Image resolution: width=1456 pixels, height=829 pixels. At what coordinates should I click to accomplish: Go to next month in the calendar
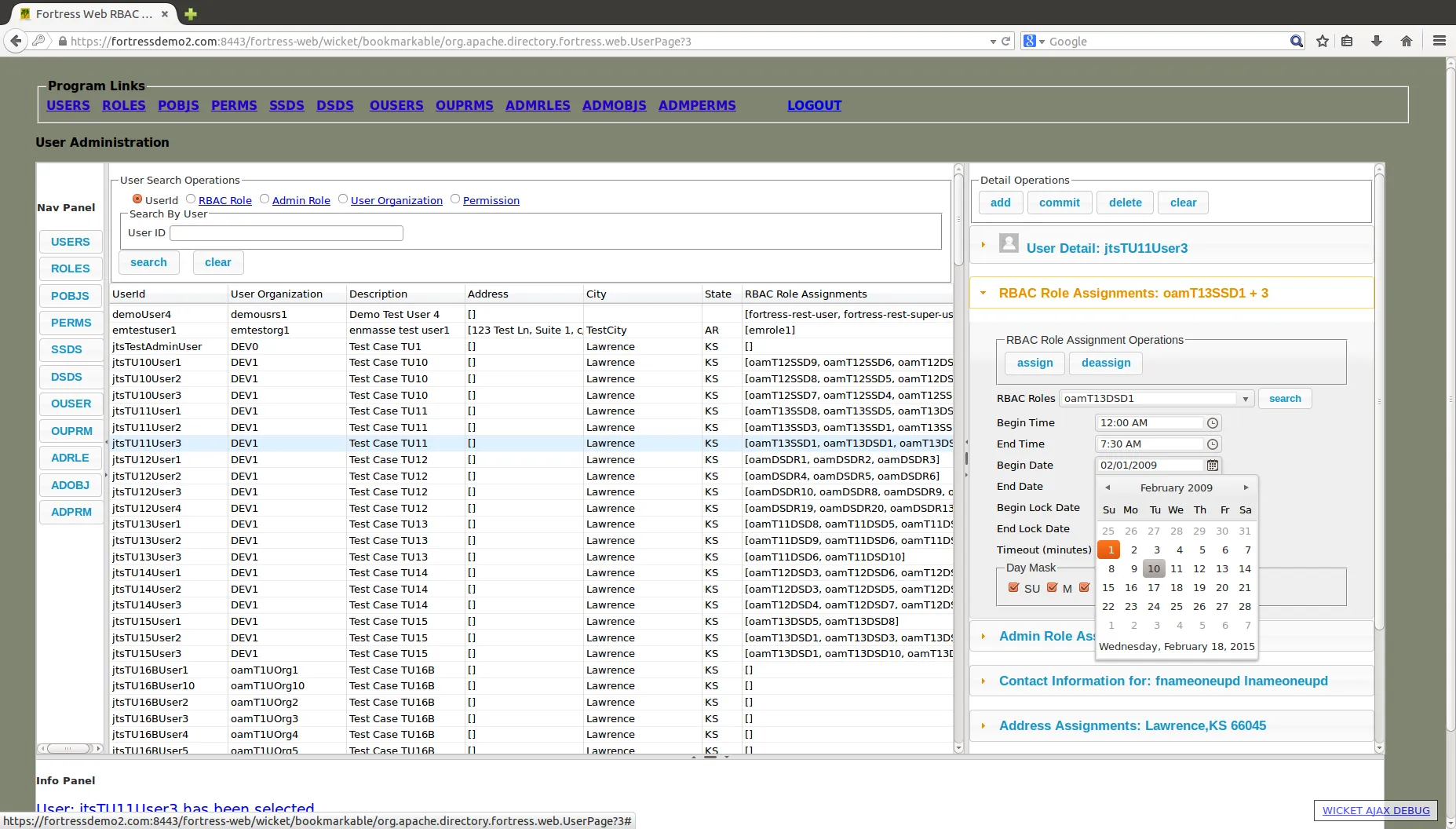1246,488
